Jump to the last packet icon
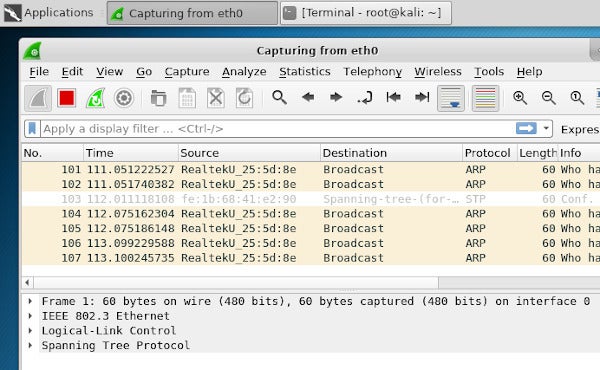600x370 pixels. (422, 98)
